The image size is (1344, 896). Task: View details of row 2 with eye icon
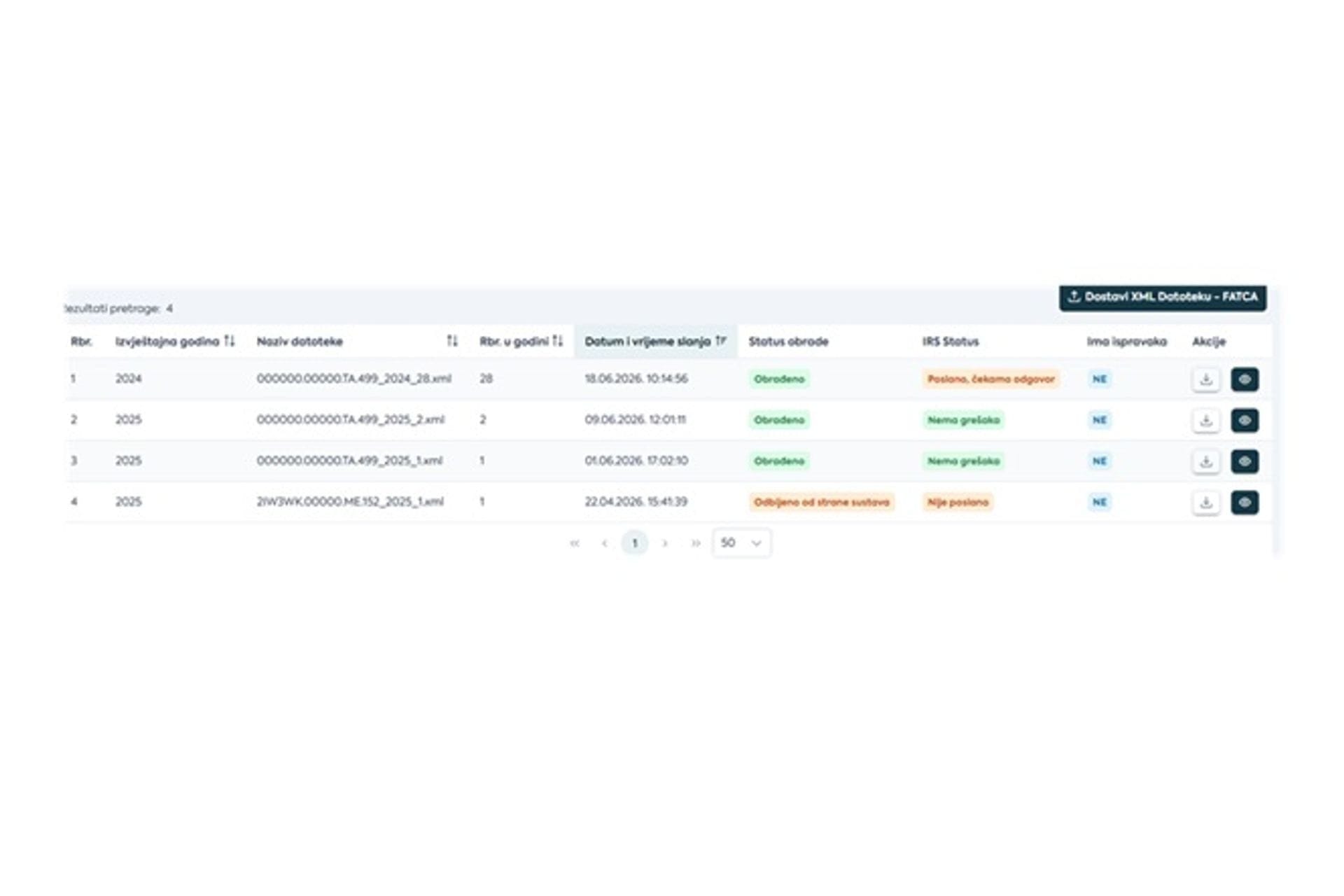coord(1245,420)
